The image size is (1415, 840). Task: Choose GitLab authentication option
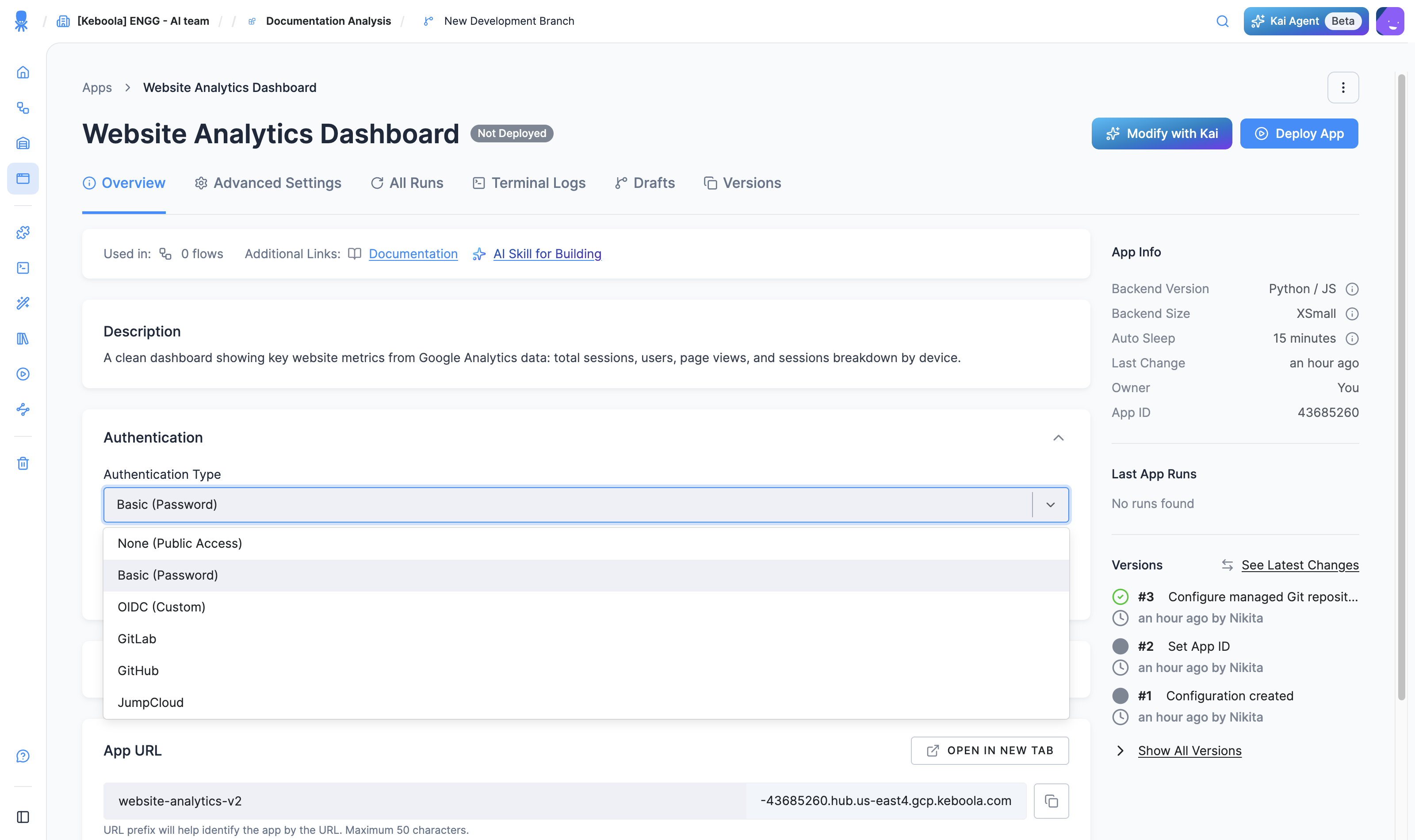[x=586, y=638]
